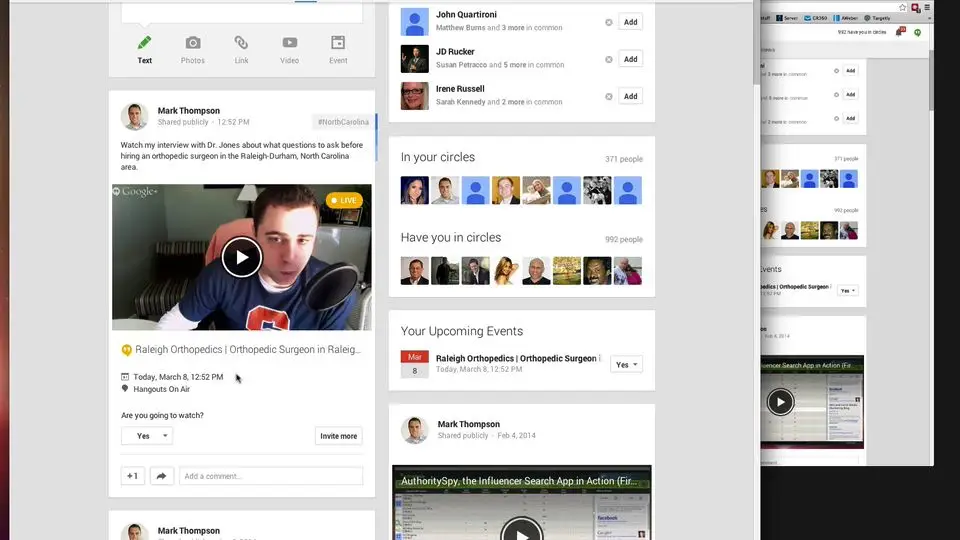Click the last avatar in Have you in circles

(x=628, y=271)
